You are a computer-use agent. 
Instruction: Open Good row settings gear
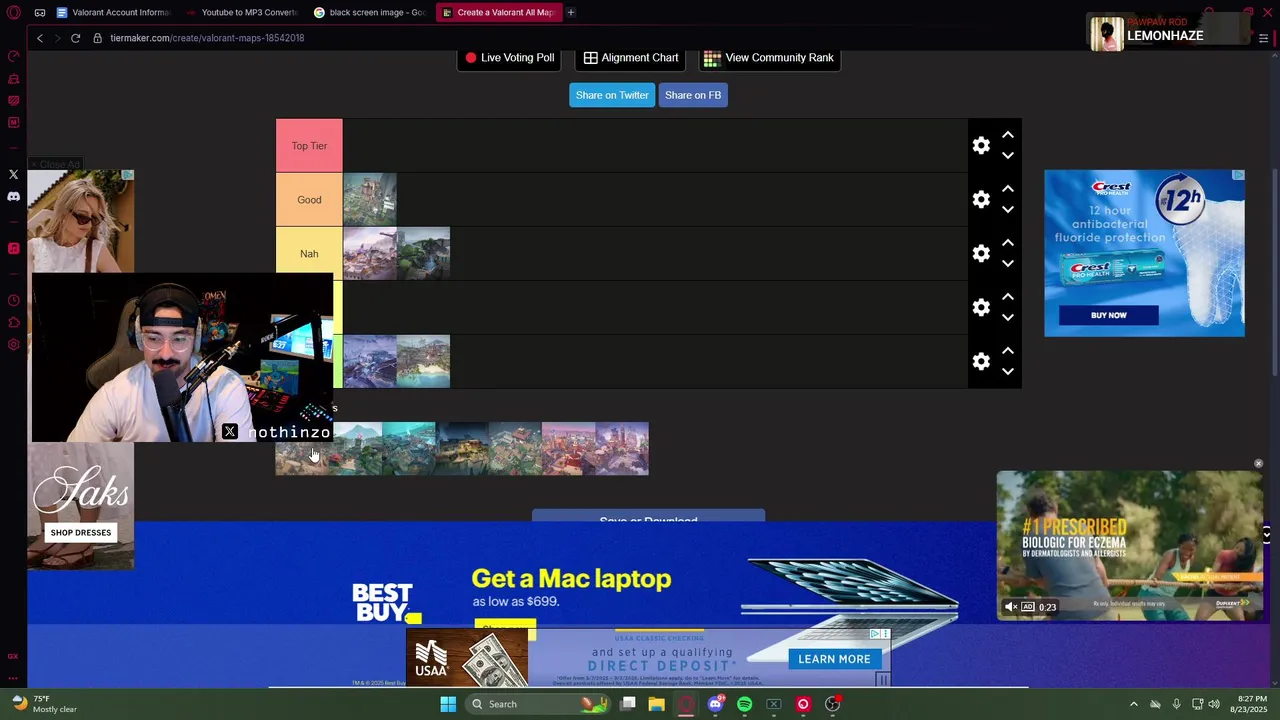click(981, 200)
